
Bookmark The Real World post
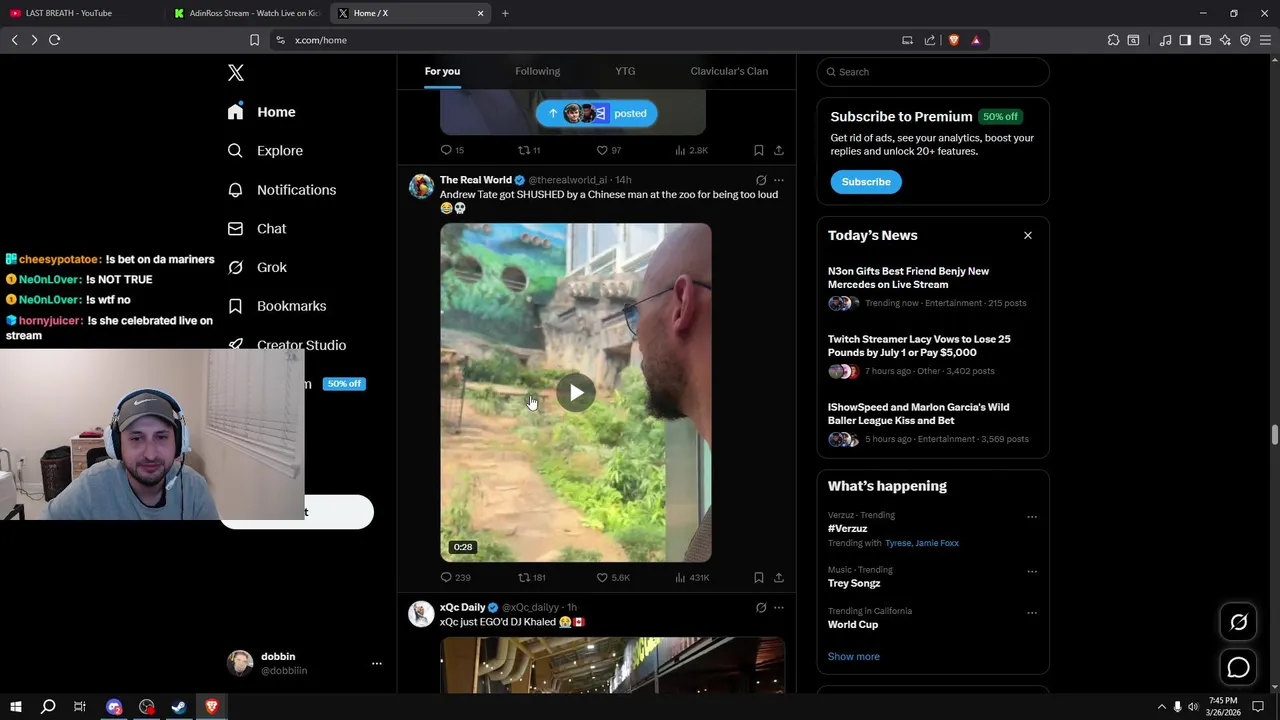pyautogui.click(x=759, y=577)
